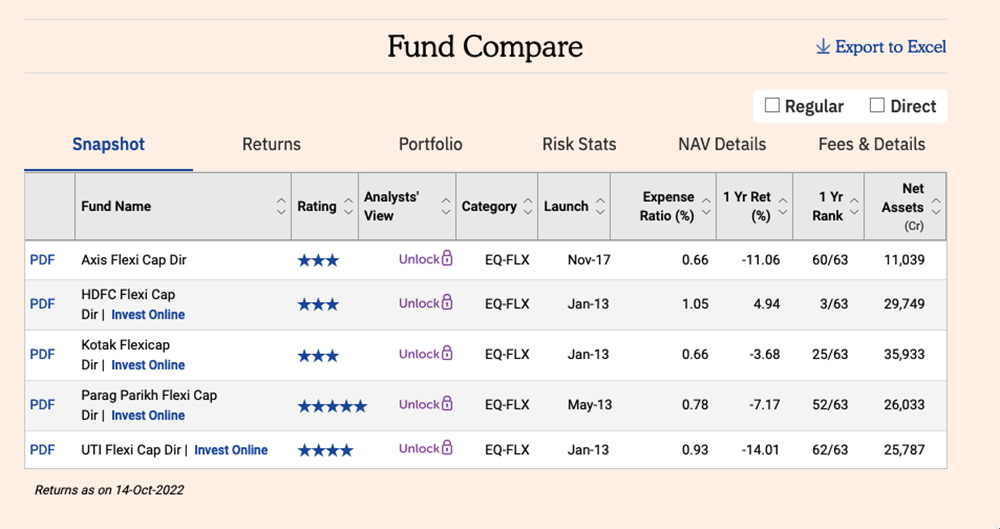The image size is (1000, 529).
Task: Click the Export to Excel download icon
Action: pos(823,47)
